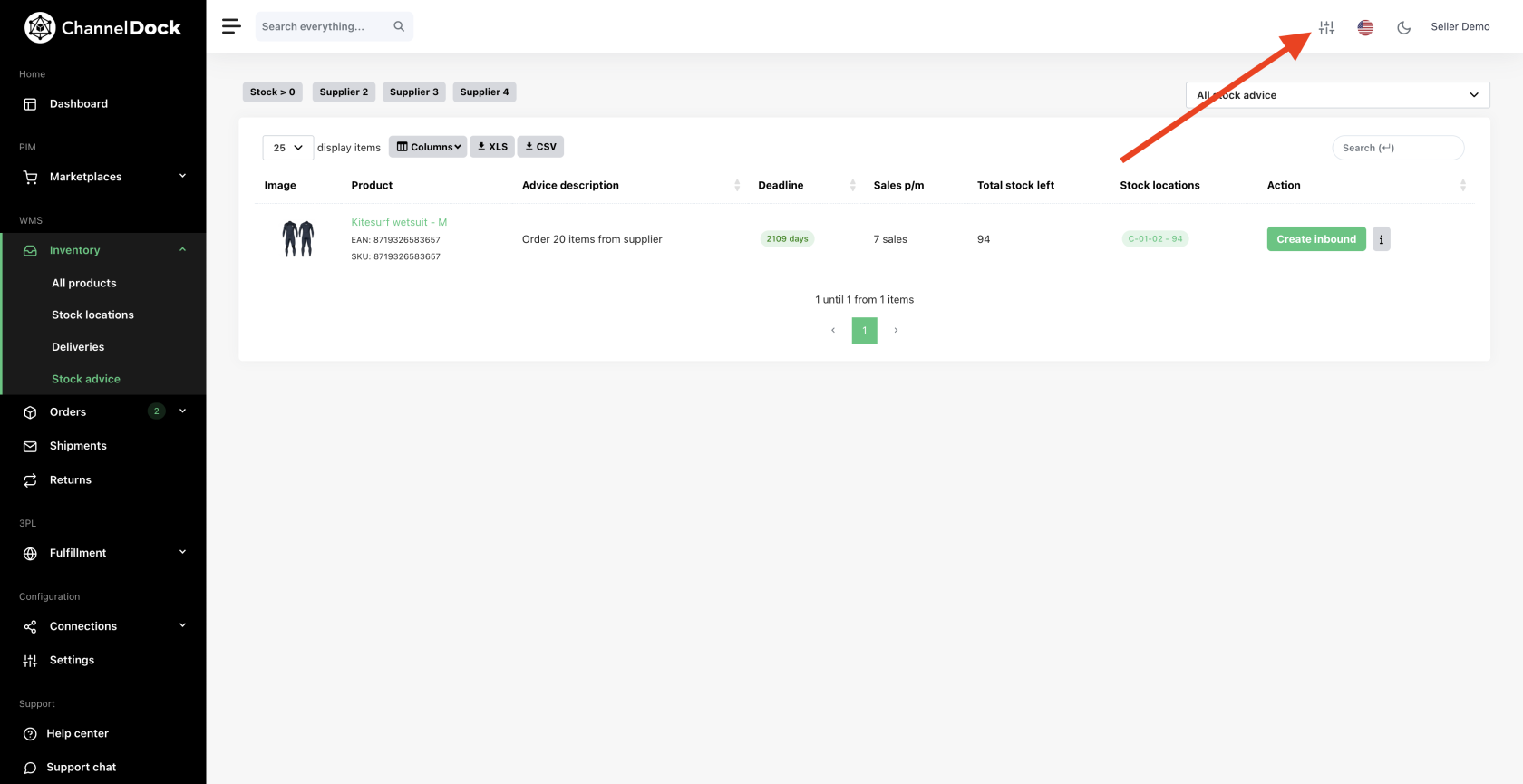Sort by Action column arrows
This screenshot has height=784, width=1523.
point(1462,185)
